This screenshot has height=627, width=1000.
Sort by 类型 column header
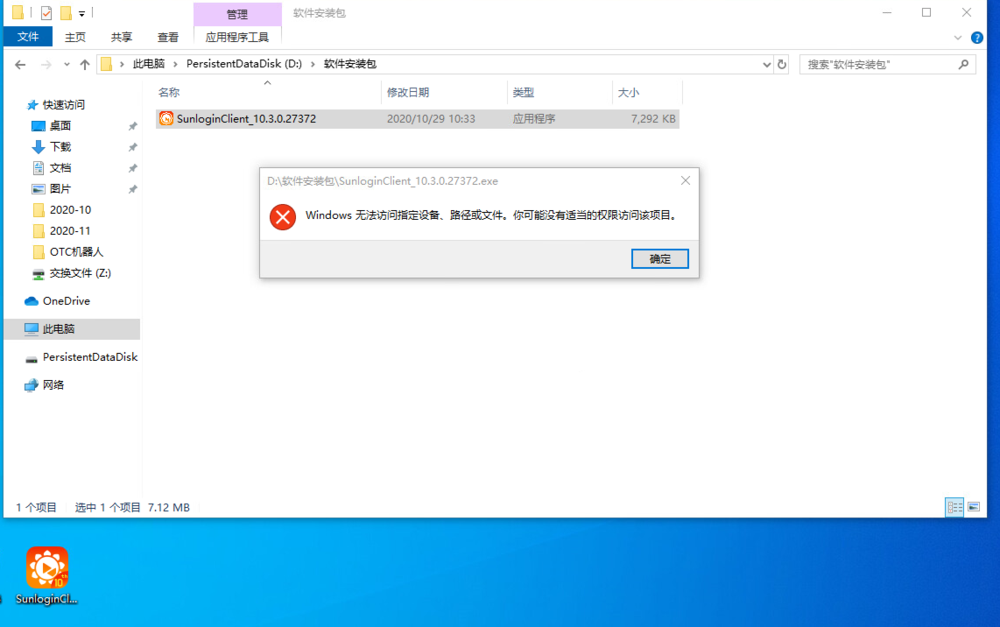[524, 92]
